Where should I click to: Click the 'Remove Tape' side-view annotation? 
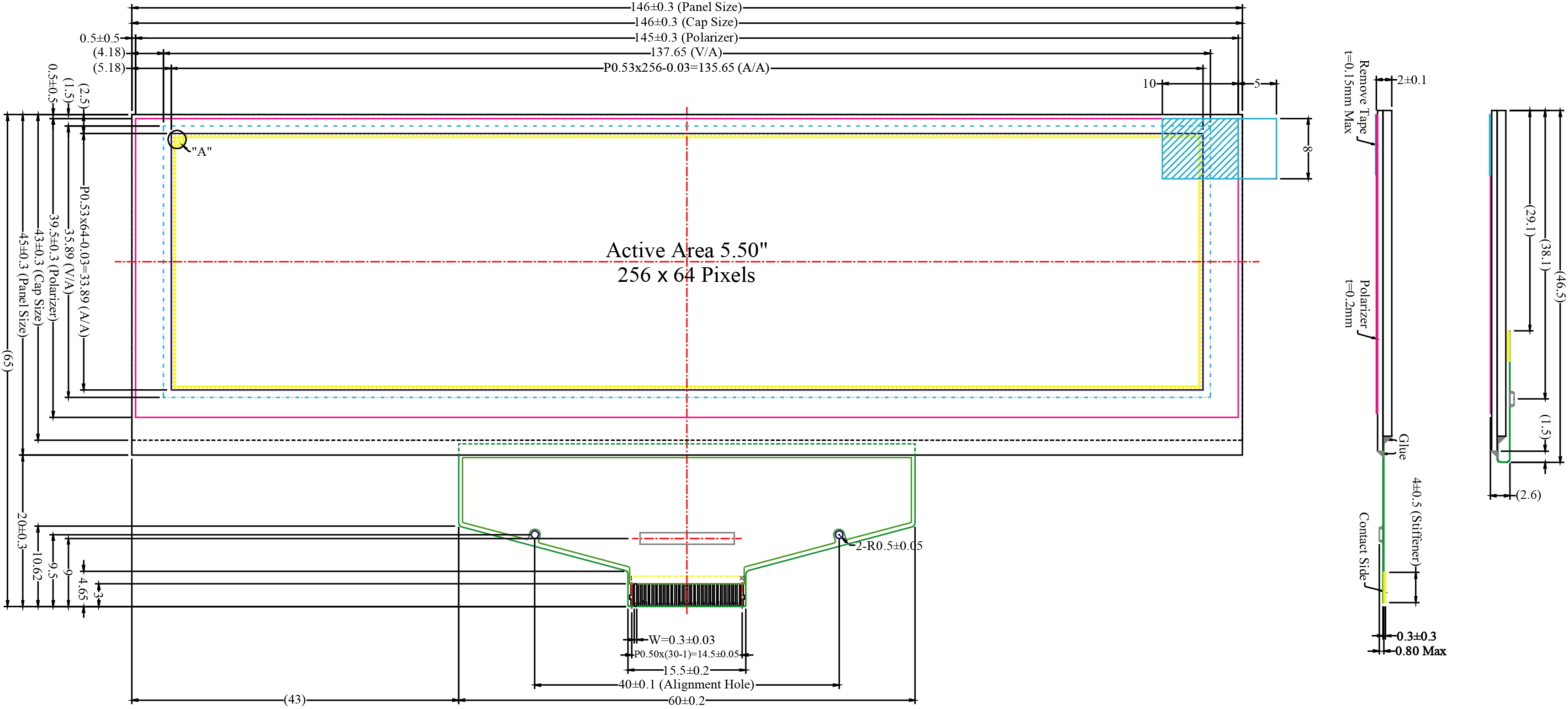click(1364, 97)
